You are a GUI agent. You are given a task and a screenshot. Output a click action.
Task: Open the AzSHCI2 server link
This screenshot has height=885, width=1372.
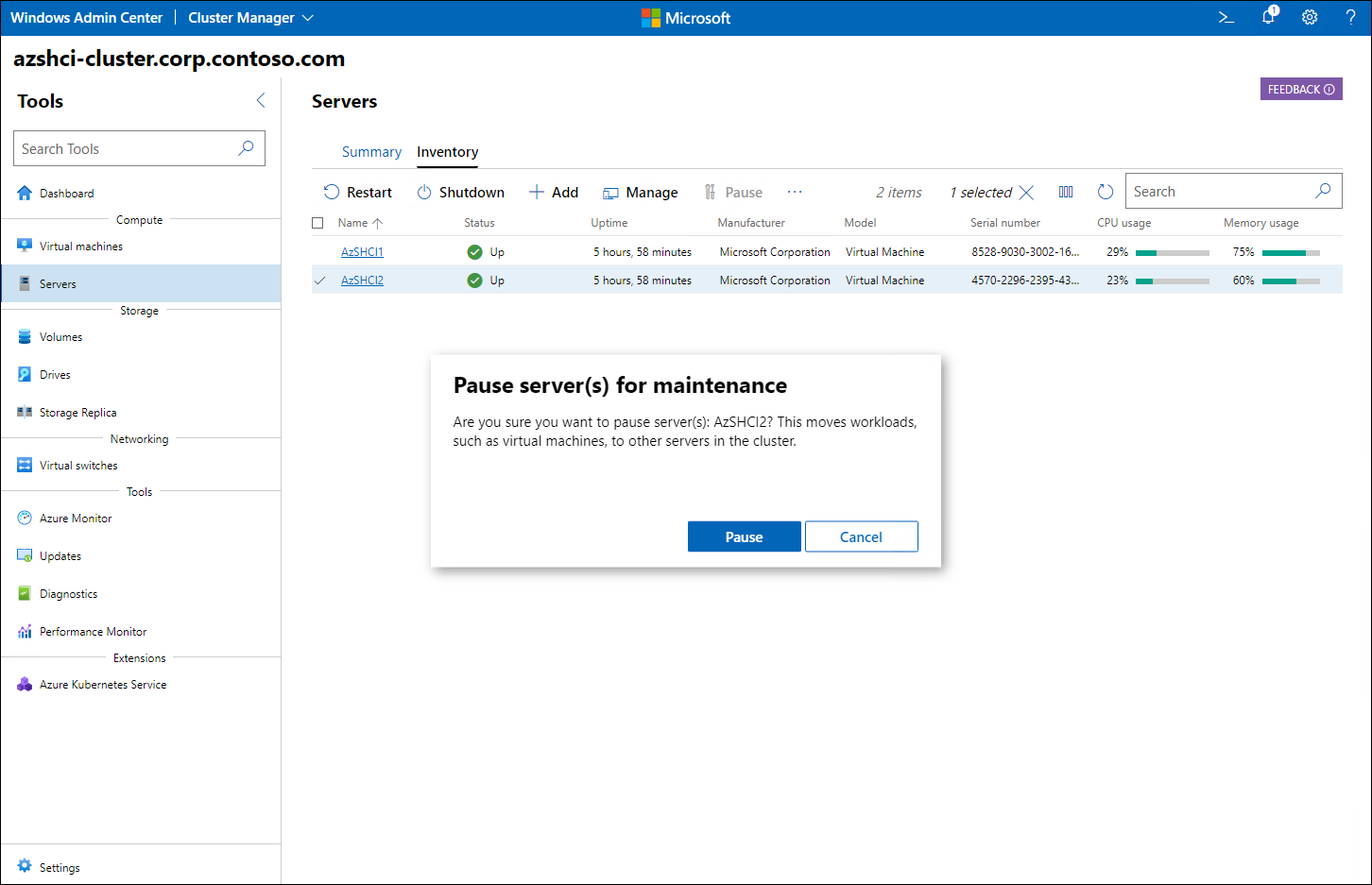362,281
